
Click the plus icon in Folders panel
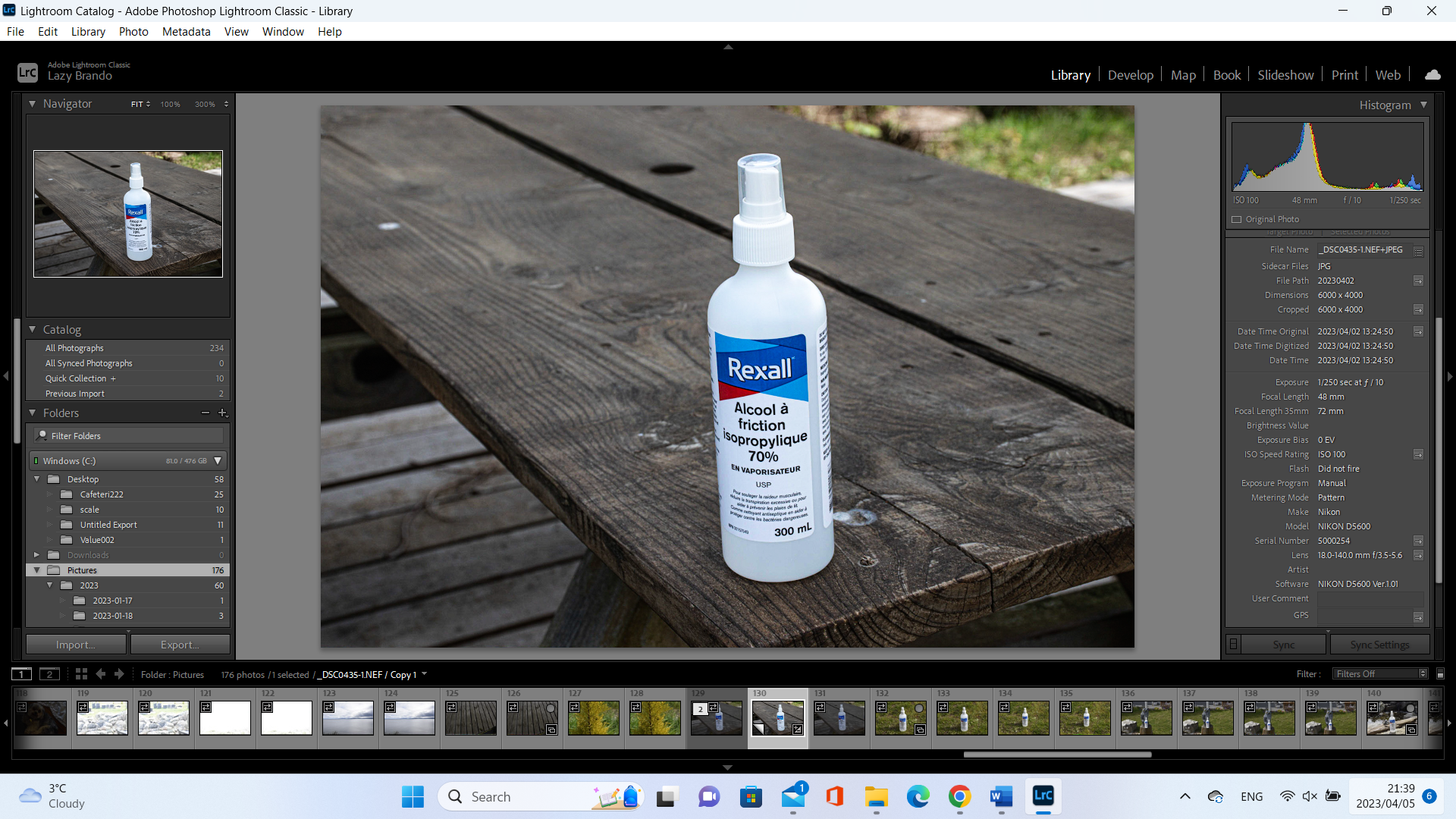(222, 413)
